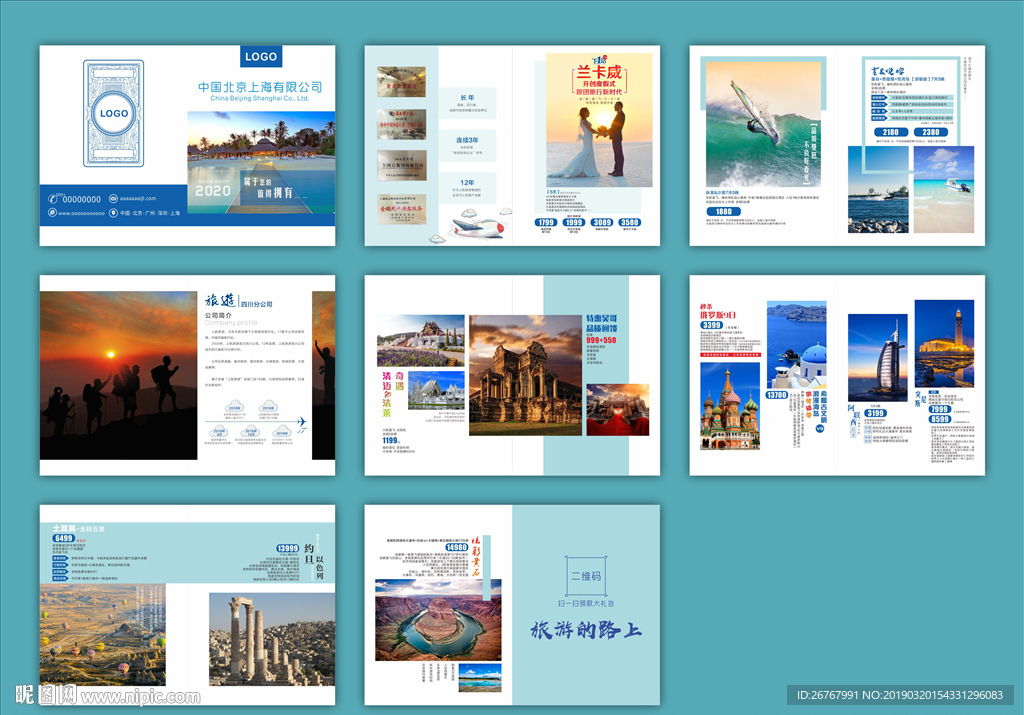The image size is (1024, 715).
Task: Click the 公司简介 heading
Action: coord(218,315)
